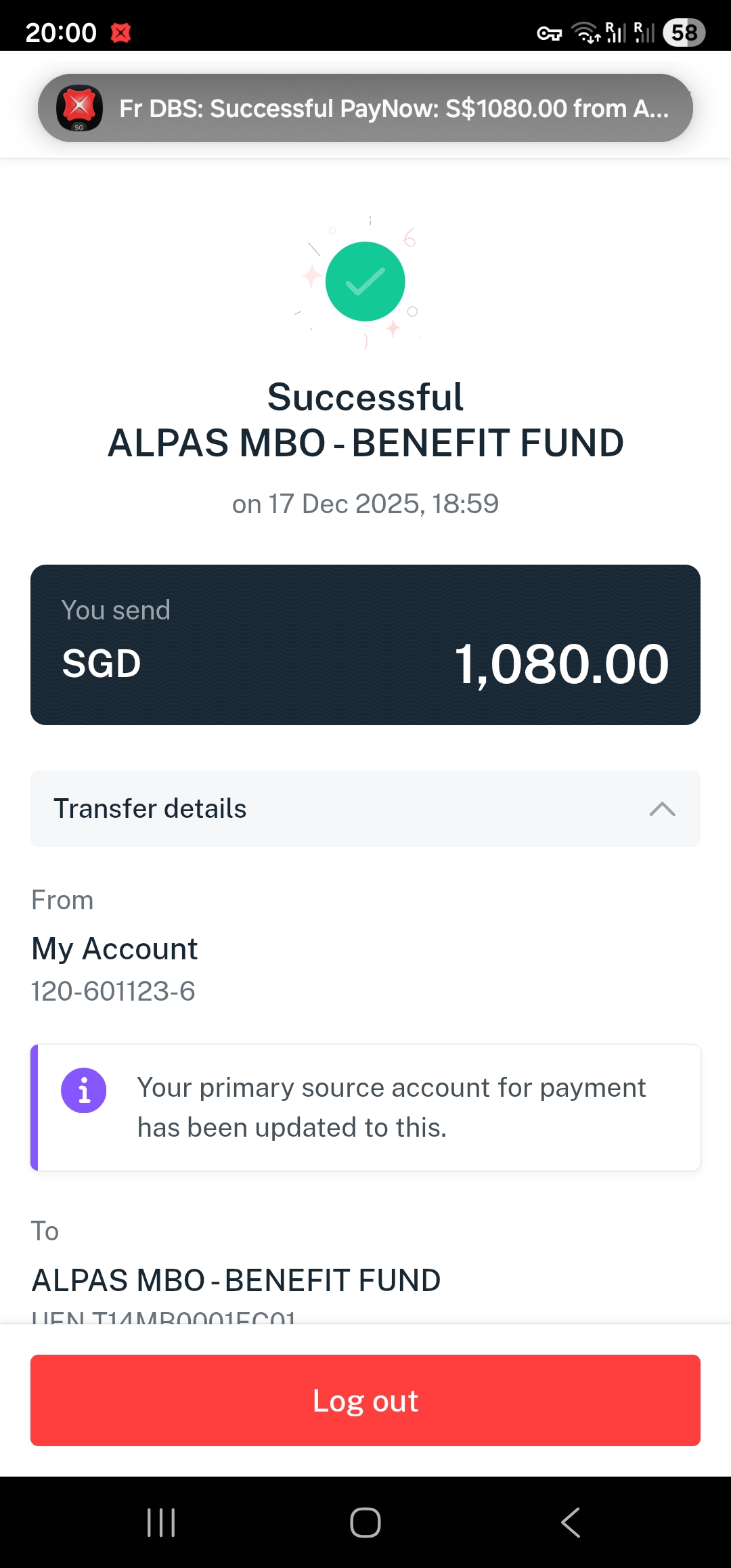Click the Log out button
The width and height of the screenshot is (731, 1568).
click(365, 1400)
